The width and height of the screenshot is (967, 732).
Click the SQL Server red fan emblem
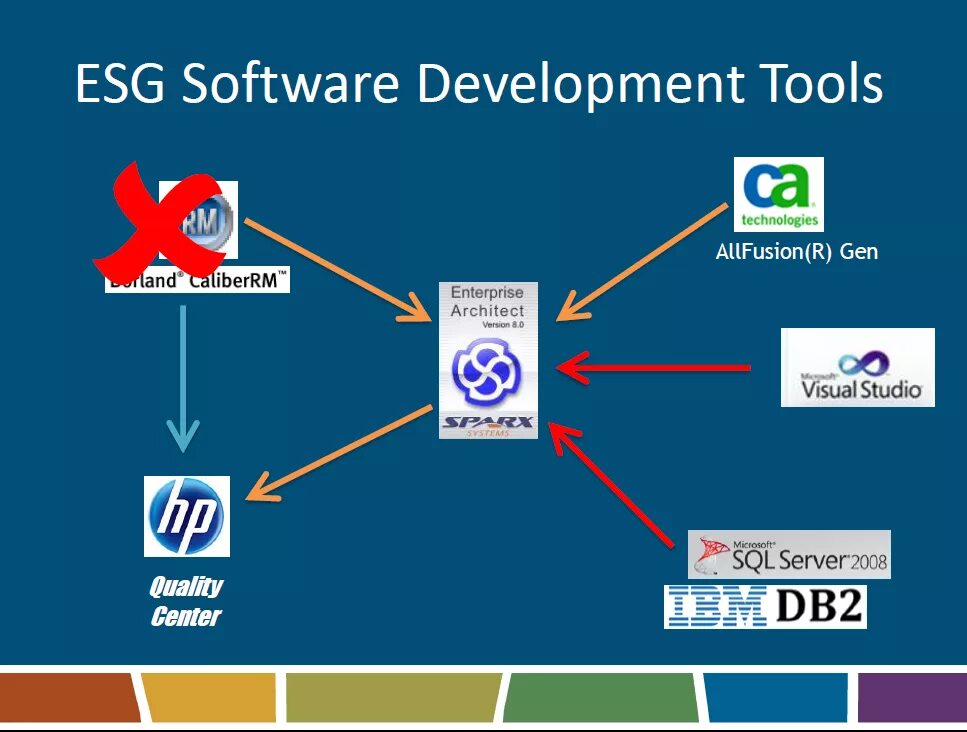(712, 550)
